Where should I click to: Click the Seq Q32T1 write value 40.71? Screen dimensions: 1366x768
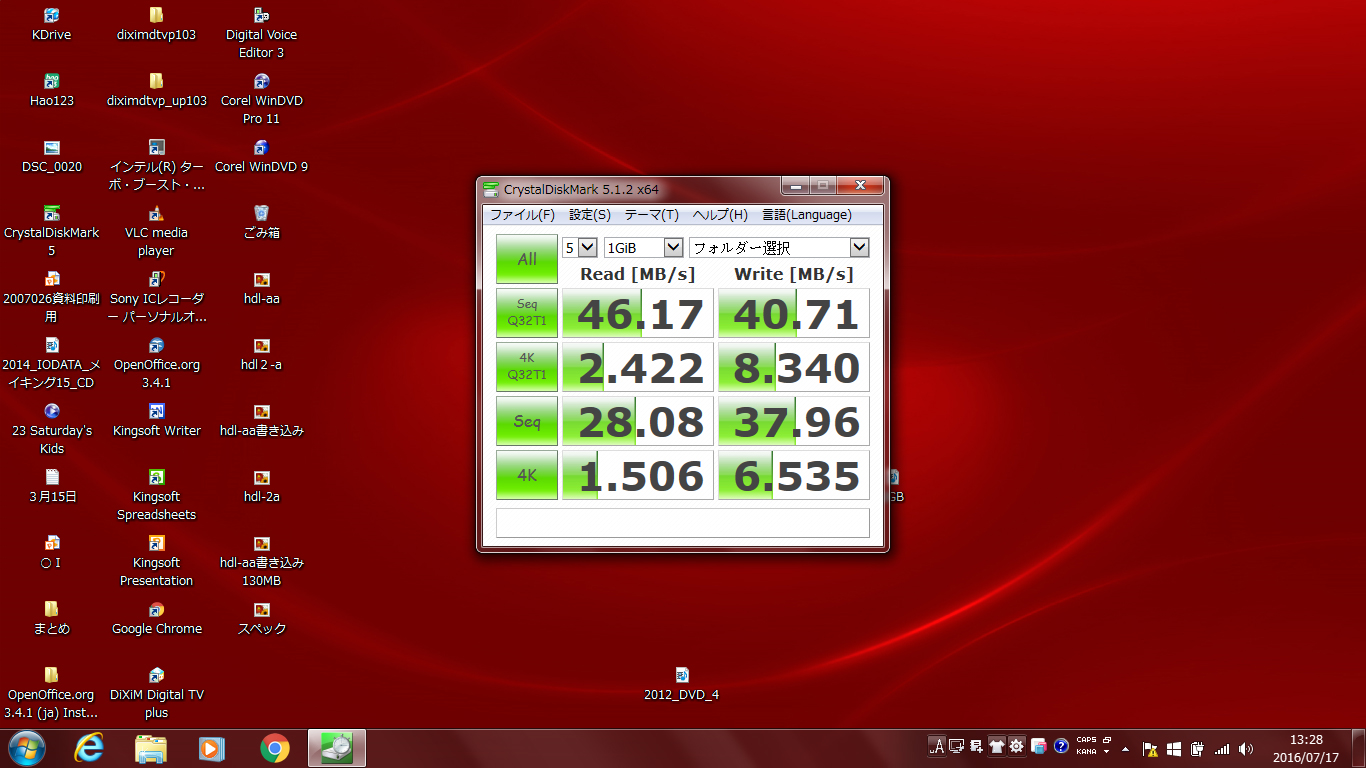794,313
